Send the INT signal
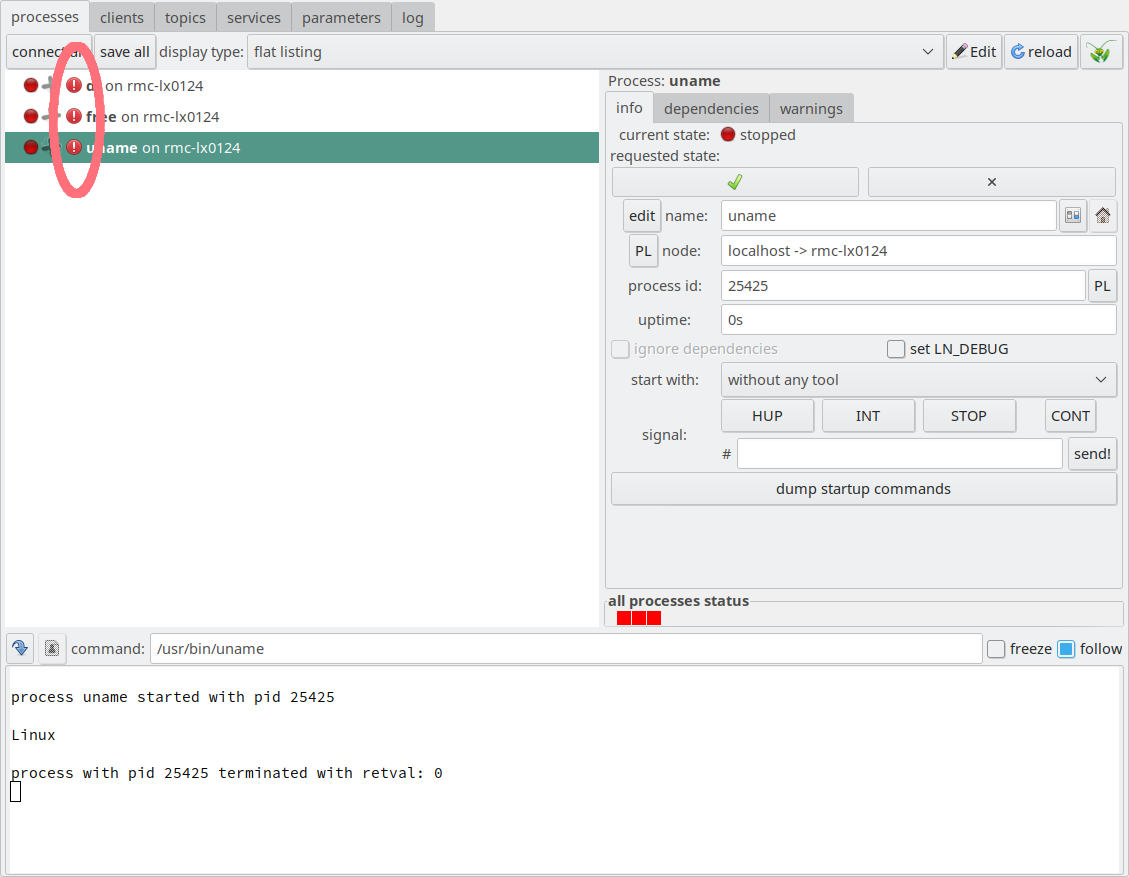This screenshot has height=877, width=1129. click(x=868, y=416)
